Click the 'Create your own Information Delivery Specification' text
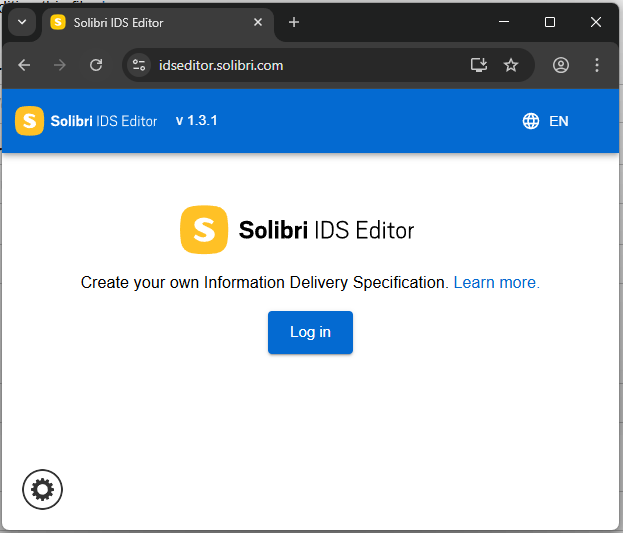 [x=265, y=283]
